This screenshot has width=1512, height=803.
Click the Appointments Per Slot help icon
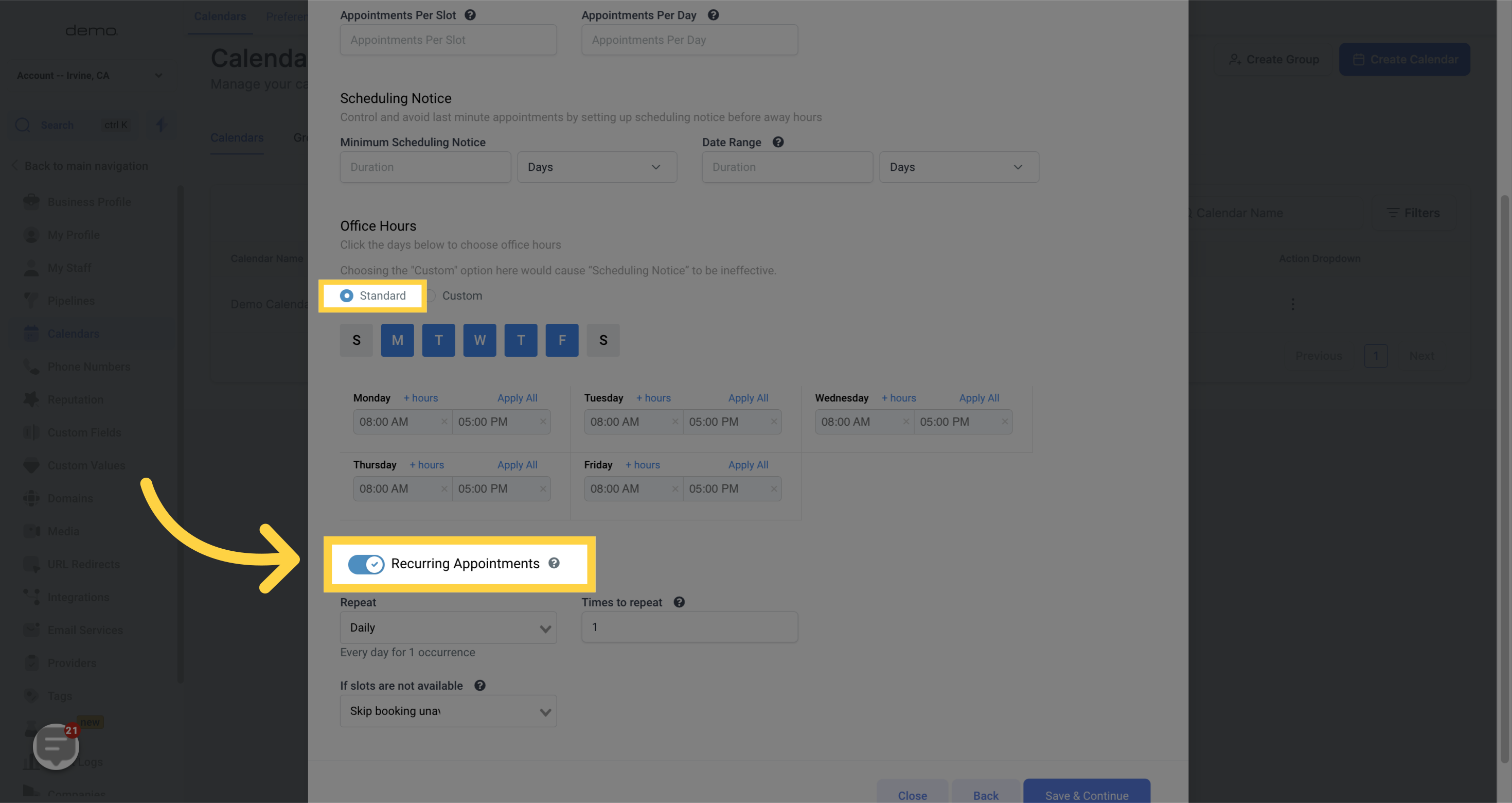(470, 15)
